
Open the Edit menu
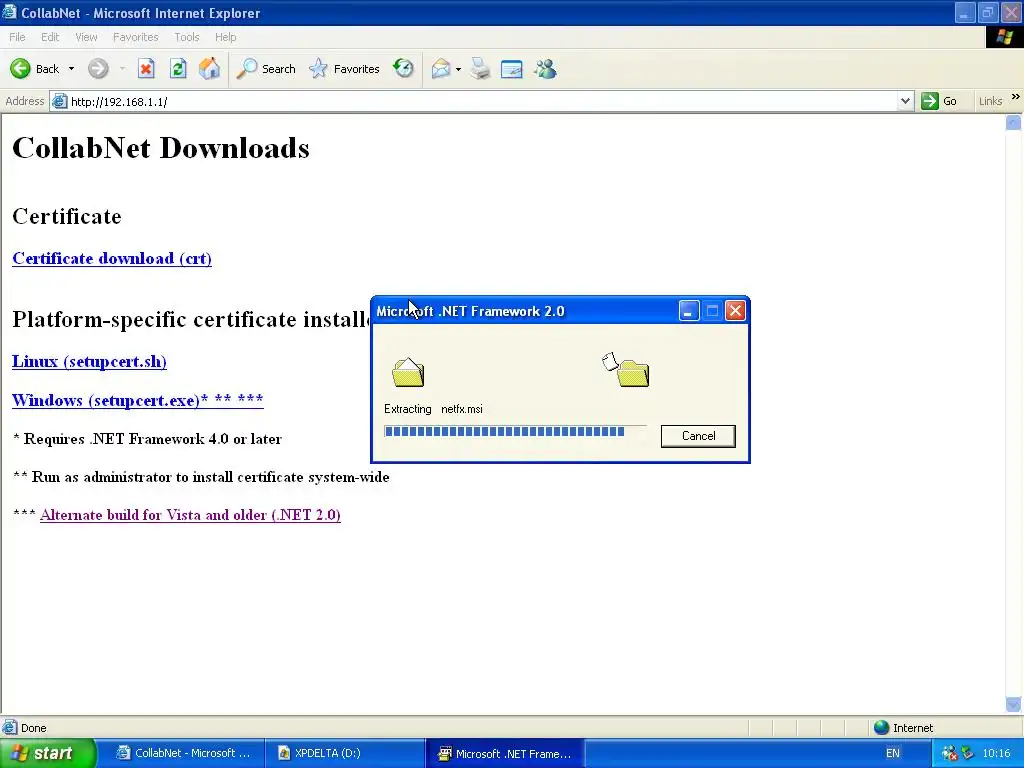click(x=50, y=37)
